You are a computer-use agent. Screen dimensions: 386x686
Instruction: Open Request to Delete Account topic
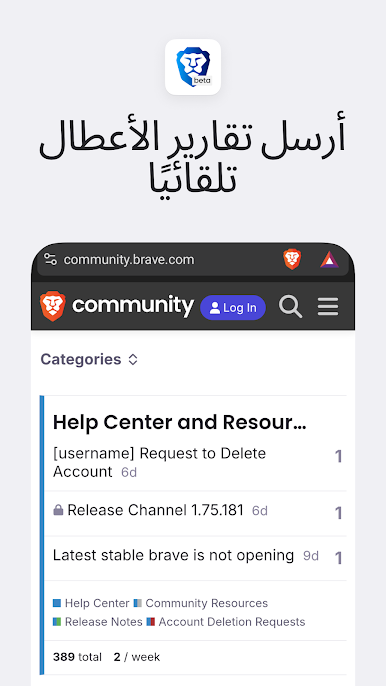tap(159, 462)
